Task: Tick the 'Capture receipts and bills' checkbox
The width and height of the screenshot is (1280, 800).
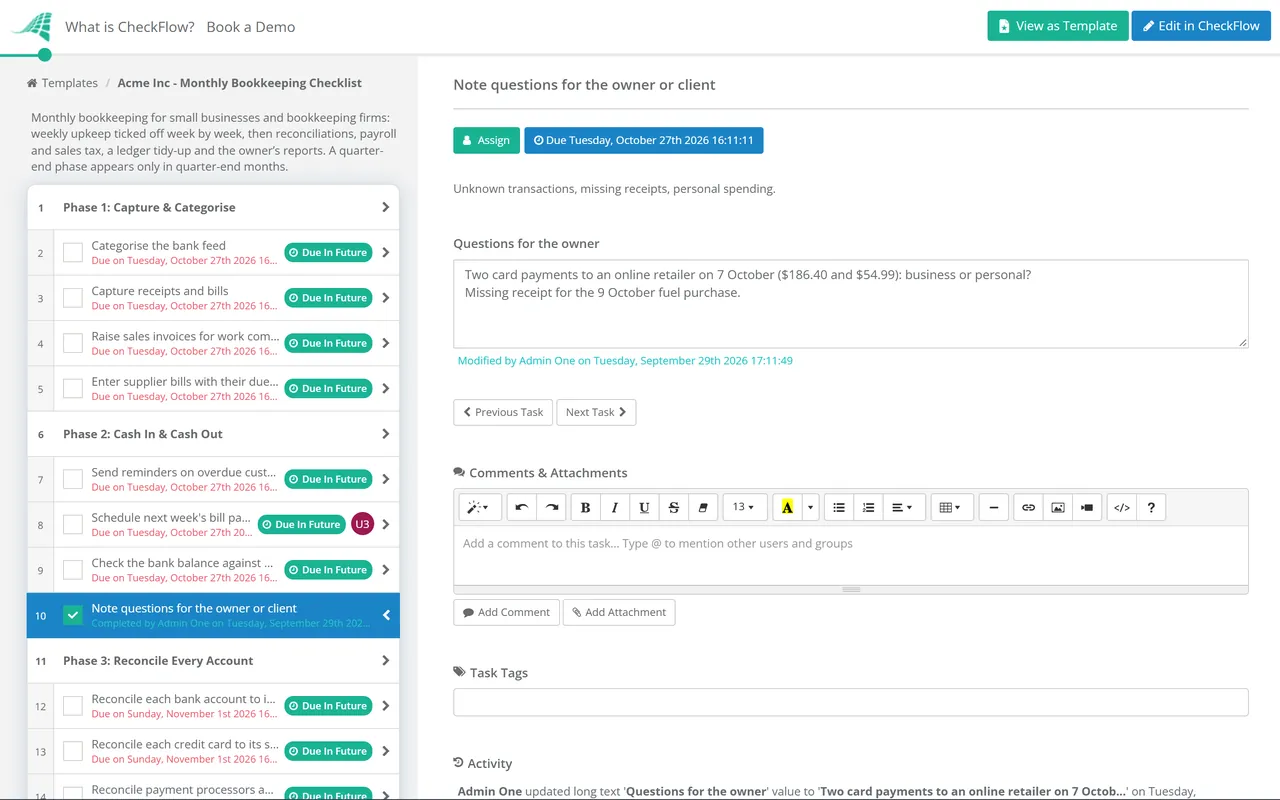Action: click(x=73, y=298)
